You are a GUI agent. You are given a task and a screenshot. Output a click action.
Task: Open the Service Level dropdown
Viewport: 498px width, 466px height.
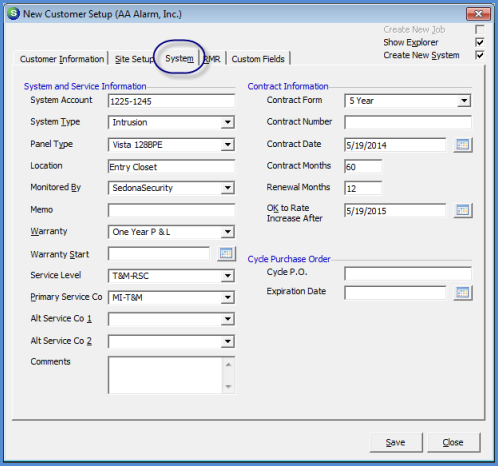coord(228,276)
